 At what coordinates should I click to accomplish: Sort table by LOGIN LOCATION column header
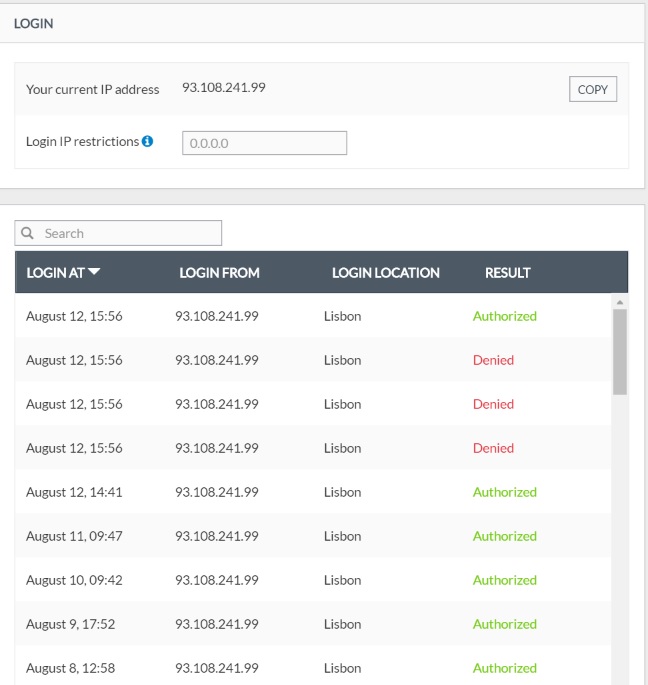(x=385, y=272)
